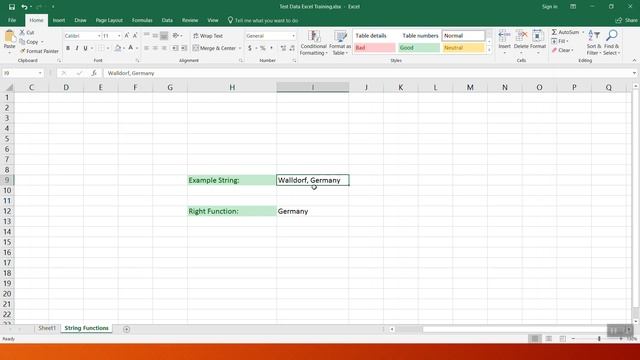The image size is (640, 360).
Task: Increase the indent
Action: coord(184,48)
